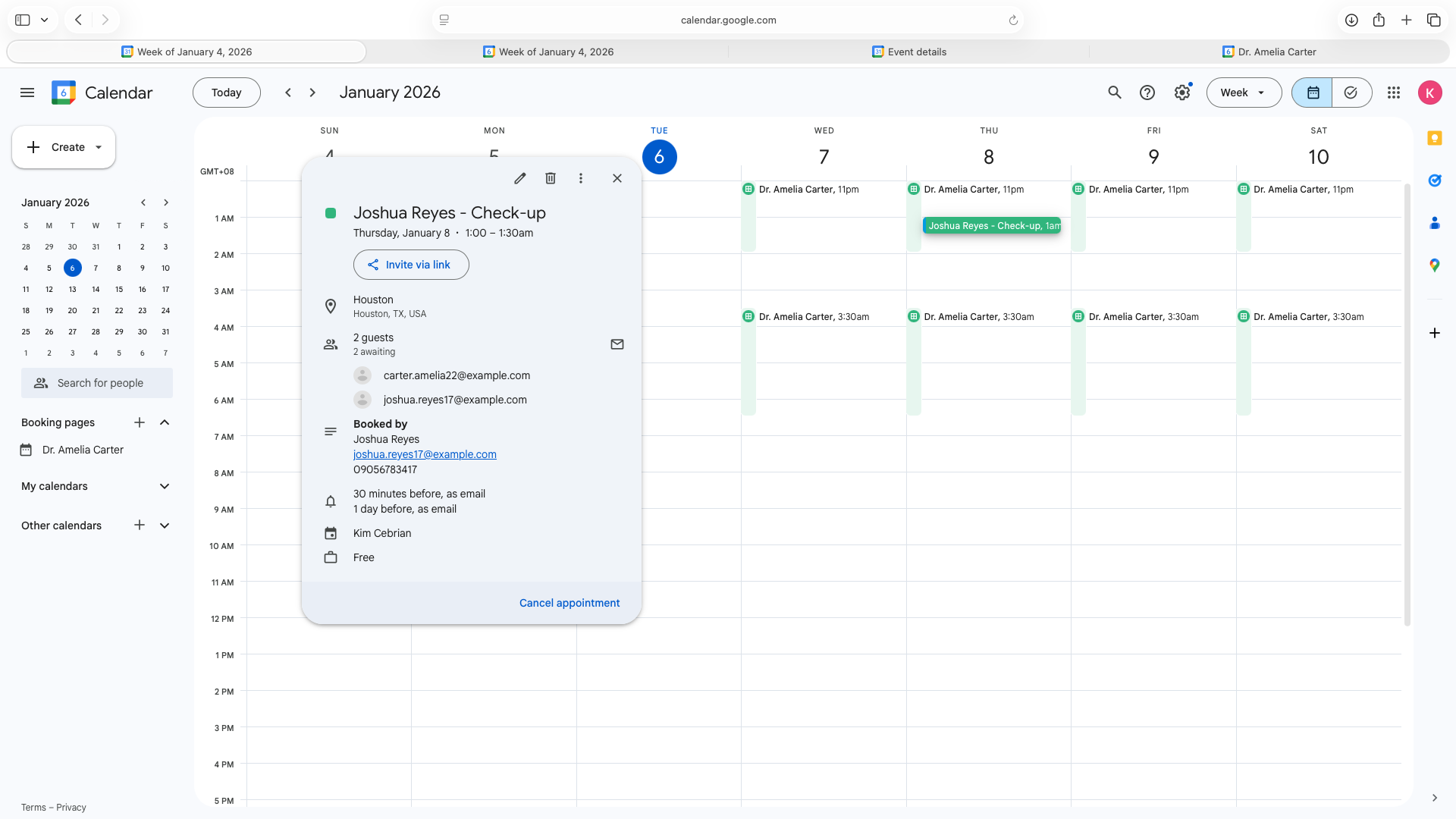The height and width of the screenshot is (819, 1456).
Task: Delete event using trash icon
Action: pos(551,178)
